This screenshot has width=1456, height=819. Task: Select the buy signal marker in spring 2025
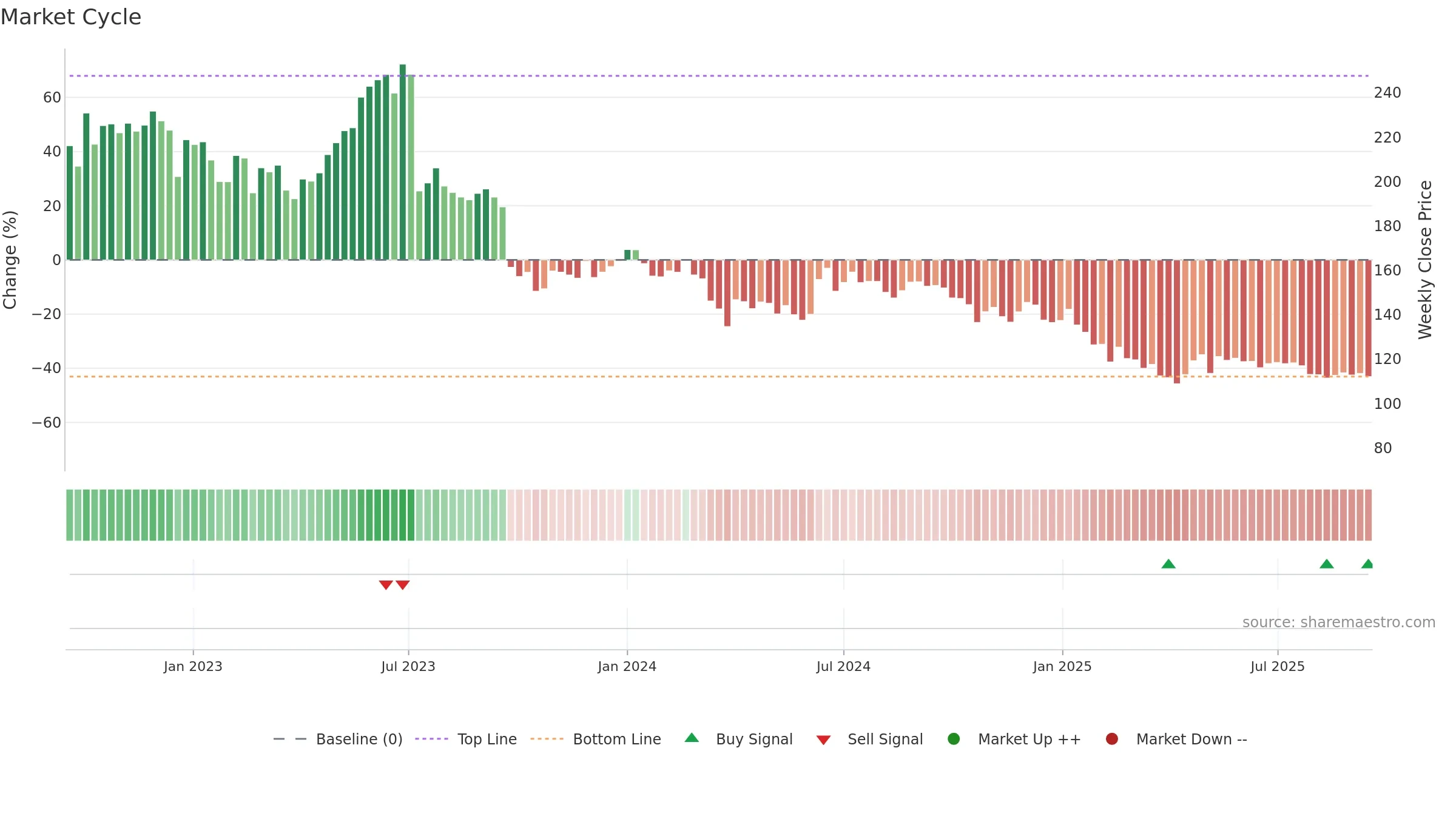pyautogui.click(x=1168, y=564)
